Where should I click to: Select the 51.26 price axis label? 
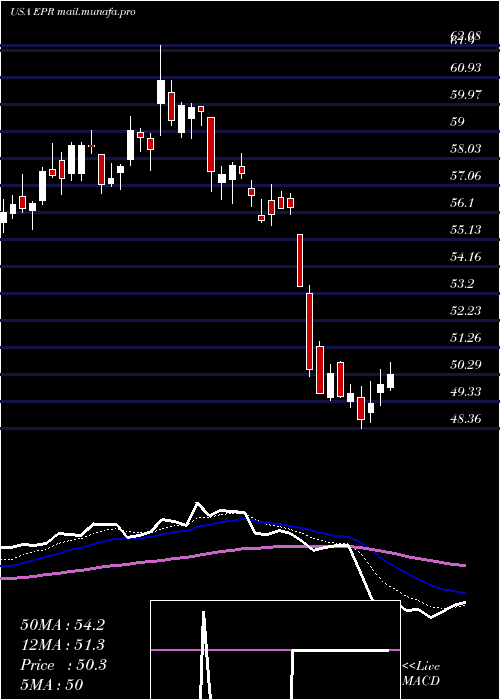tap(466, 338)
